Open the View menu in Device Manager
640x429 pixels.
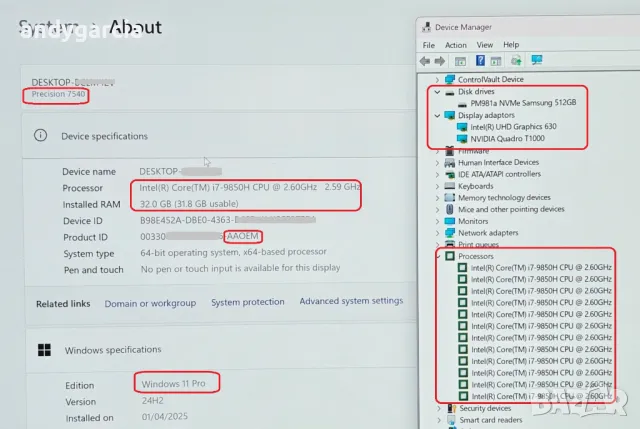tap(484, 45)
